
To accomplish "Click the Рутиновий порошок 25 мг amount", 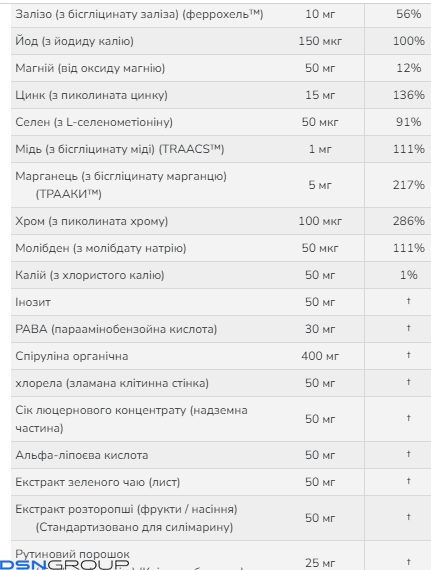I will tap(320, 563).
